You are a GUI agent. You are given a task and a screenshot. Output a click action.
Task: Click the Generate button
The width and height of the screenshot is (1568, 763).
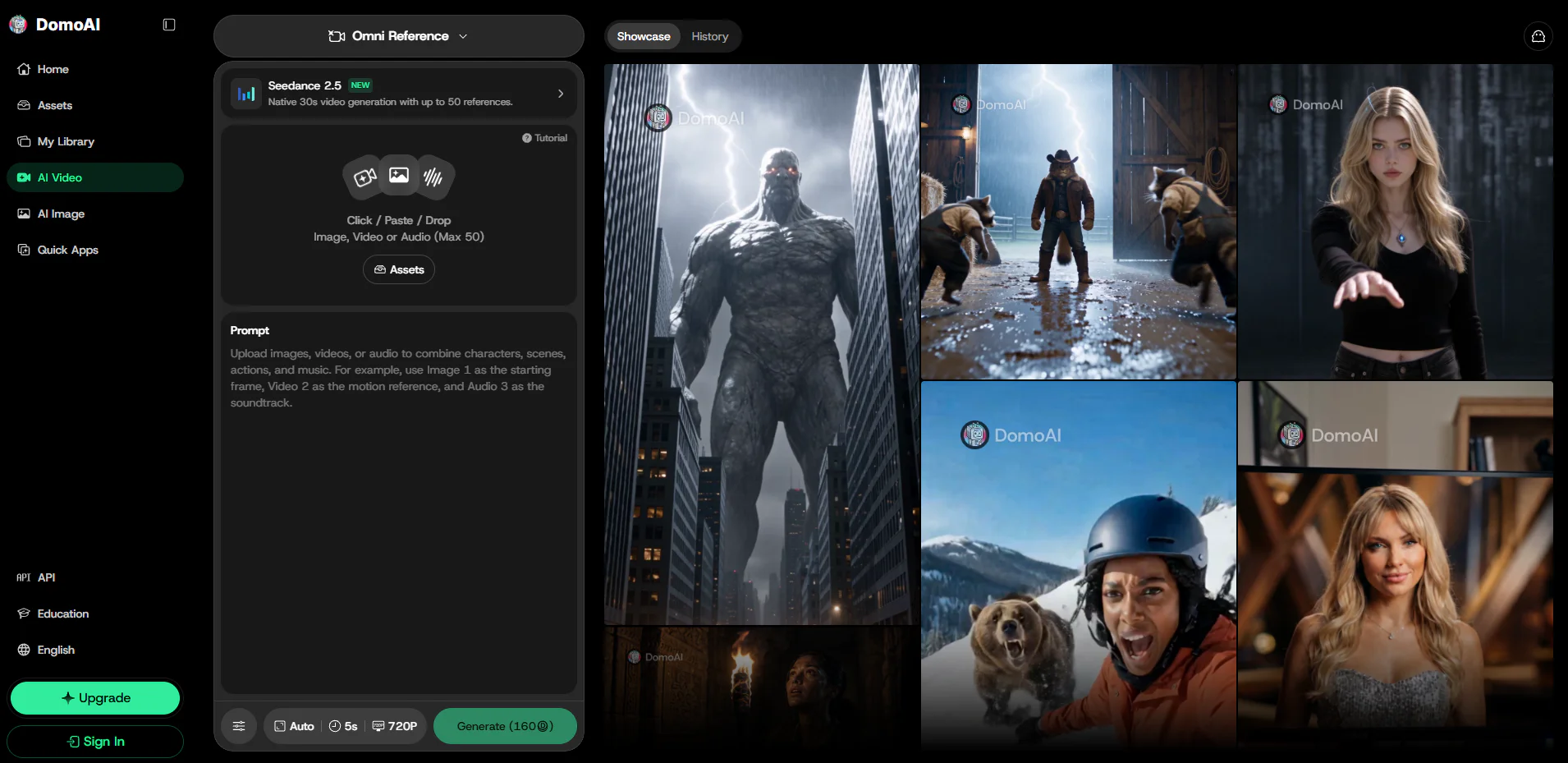505,726
